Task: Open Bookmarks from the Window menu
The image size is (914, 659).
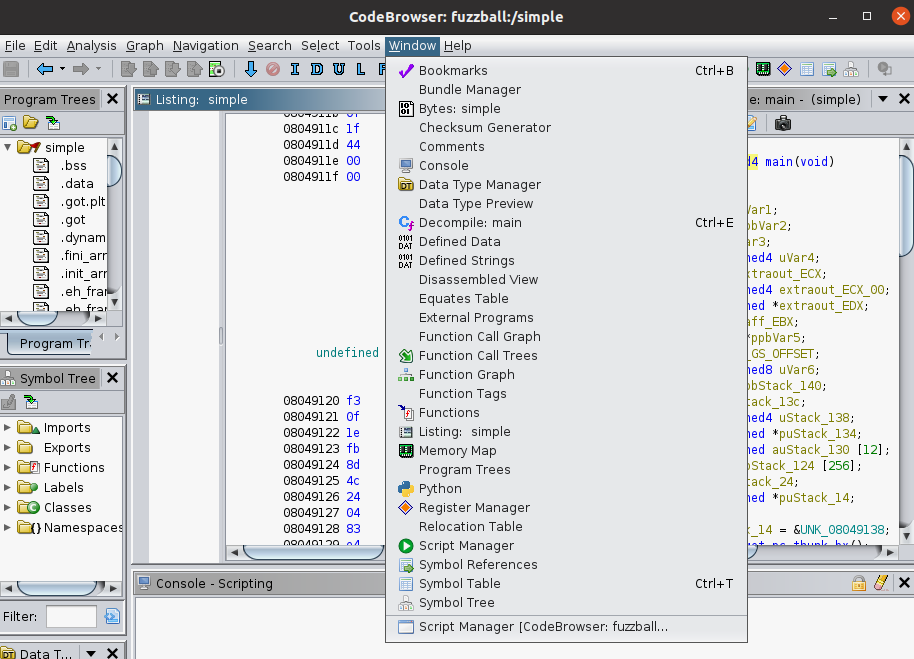Action: coord(566,71)
